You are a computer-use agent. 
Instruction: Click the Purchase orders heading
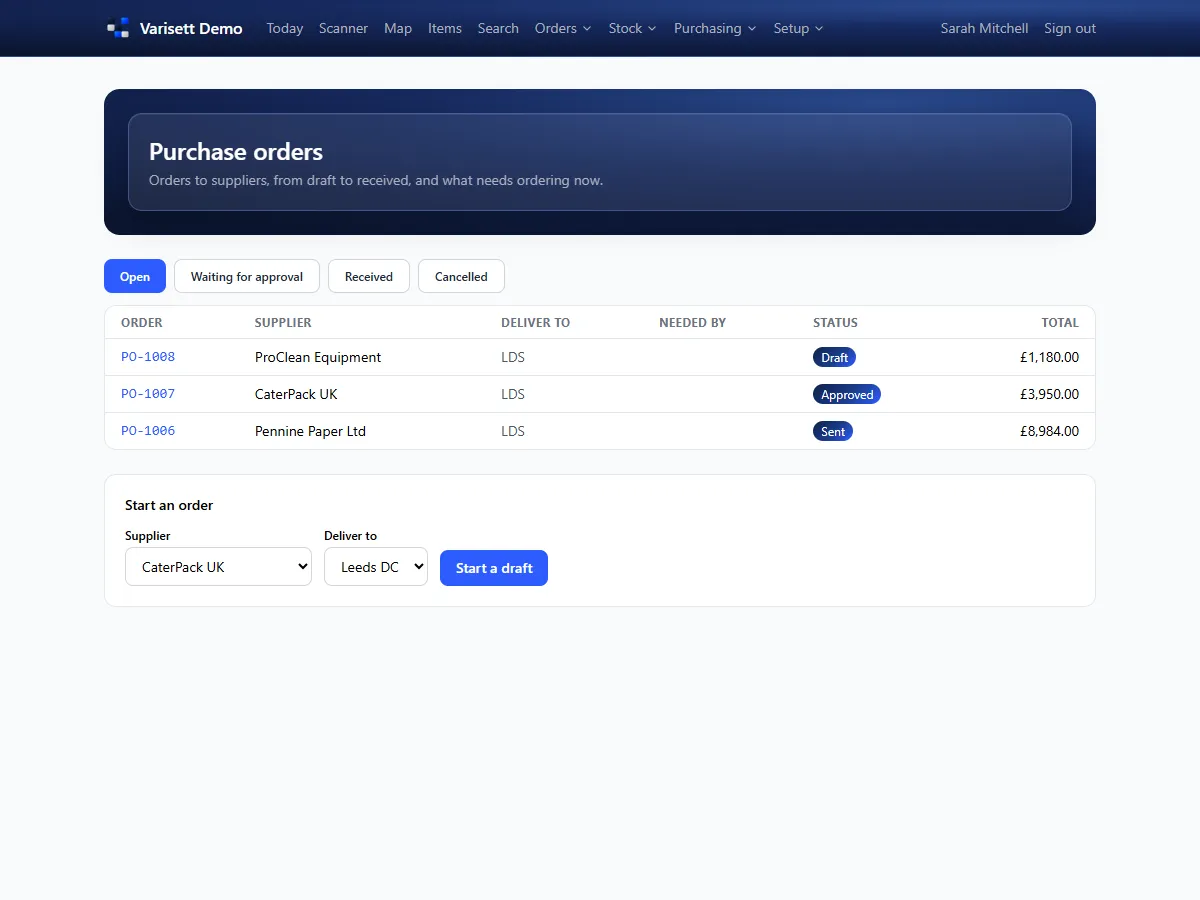236,152
